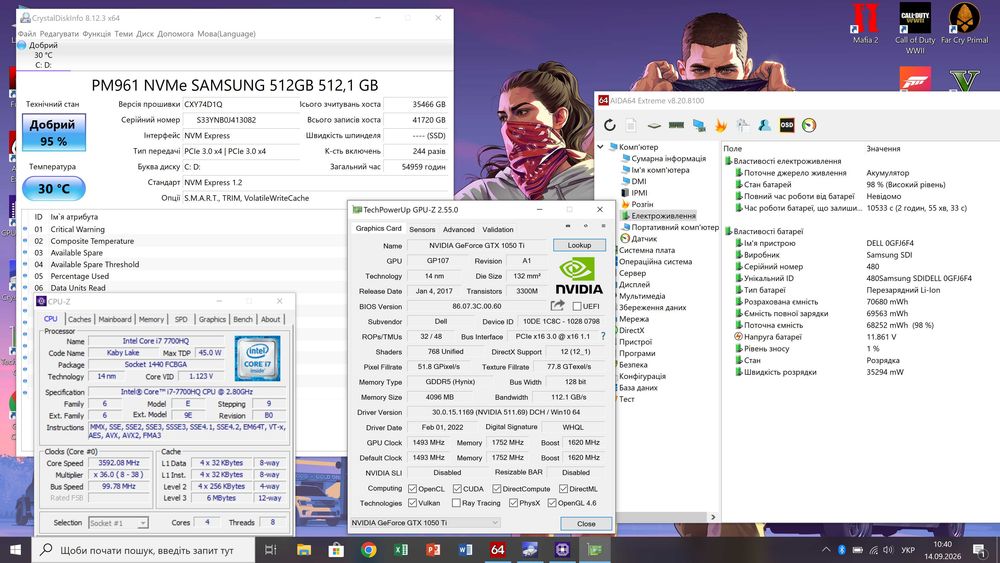Click the Добрий 95 % health status button
This screenshot has height=563, width=1000.
[54, 133]
